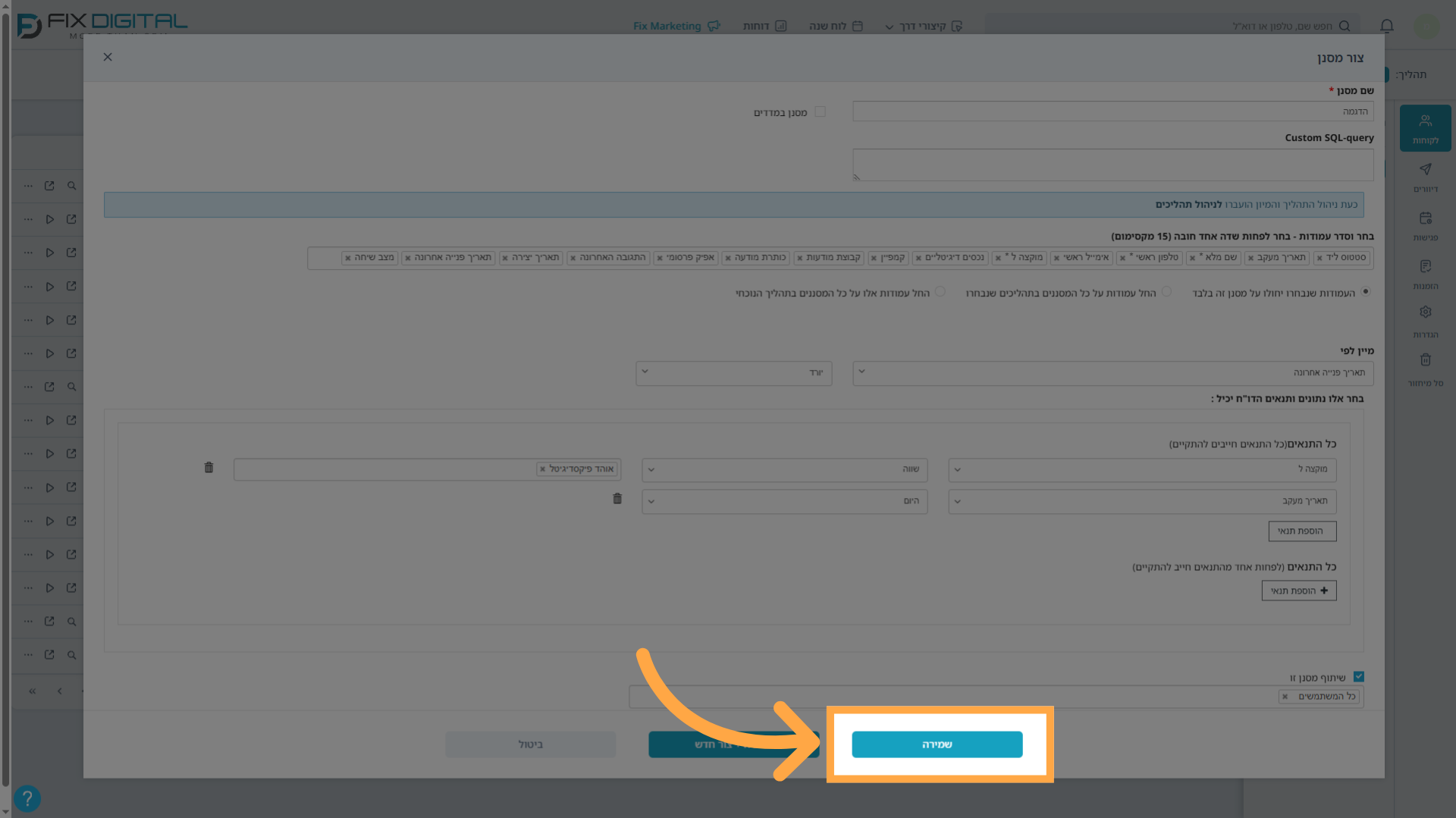Remove the סטטוס ליד column tag
1456x818 pixels.
click(x=1319, y=259)
